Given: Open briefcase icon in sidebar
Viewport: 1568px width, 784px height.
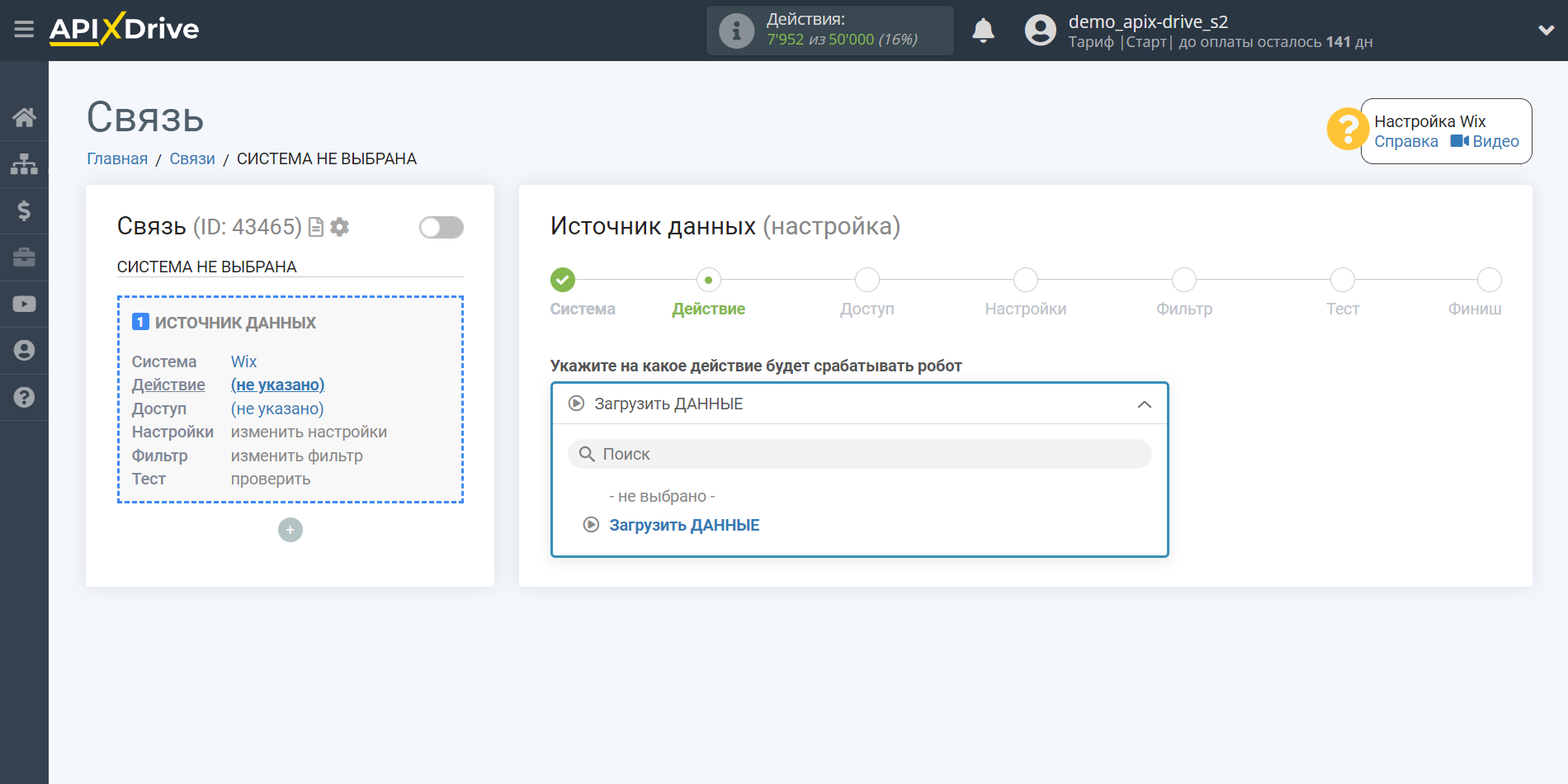Looking at the screenshot, I should coord(24,257).
